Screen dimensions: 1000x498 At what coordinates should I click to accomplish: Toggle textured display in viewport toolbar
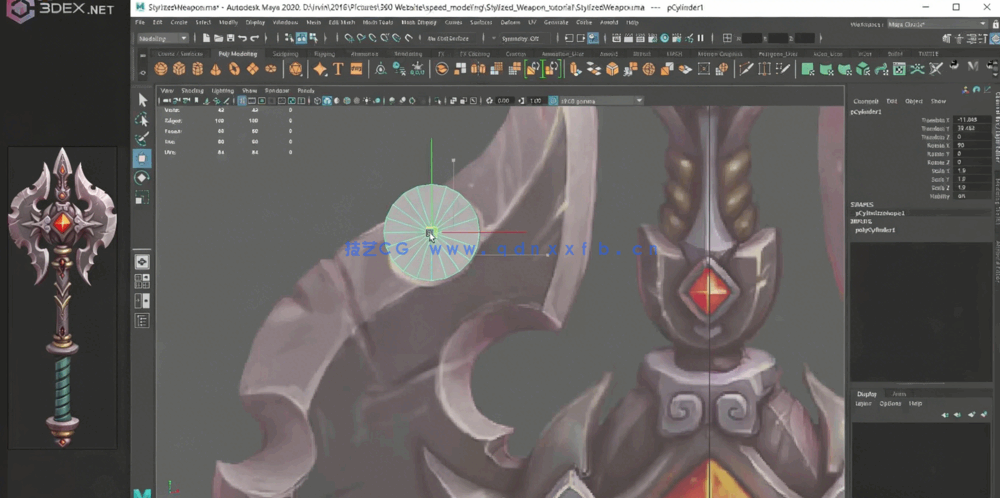(x=357, y=101)
